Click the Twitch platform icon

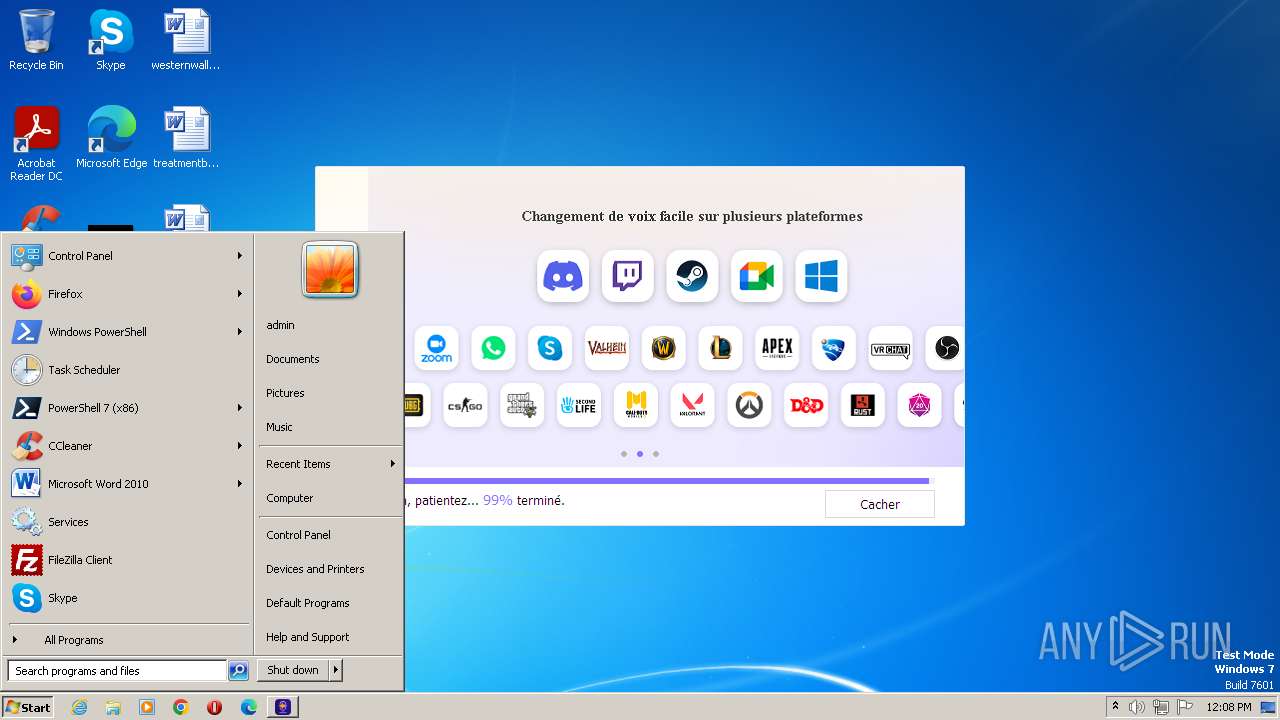(628, 276)
